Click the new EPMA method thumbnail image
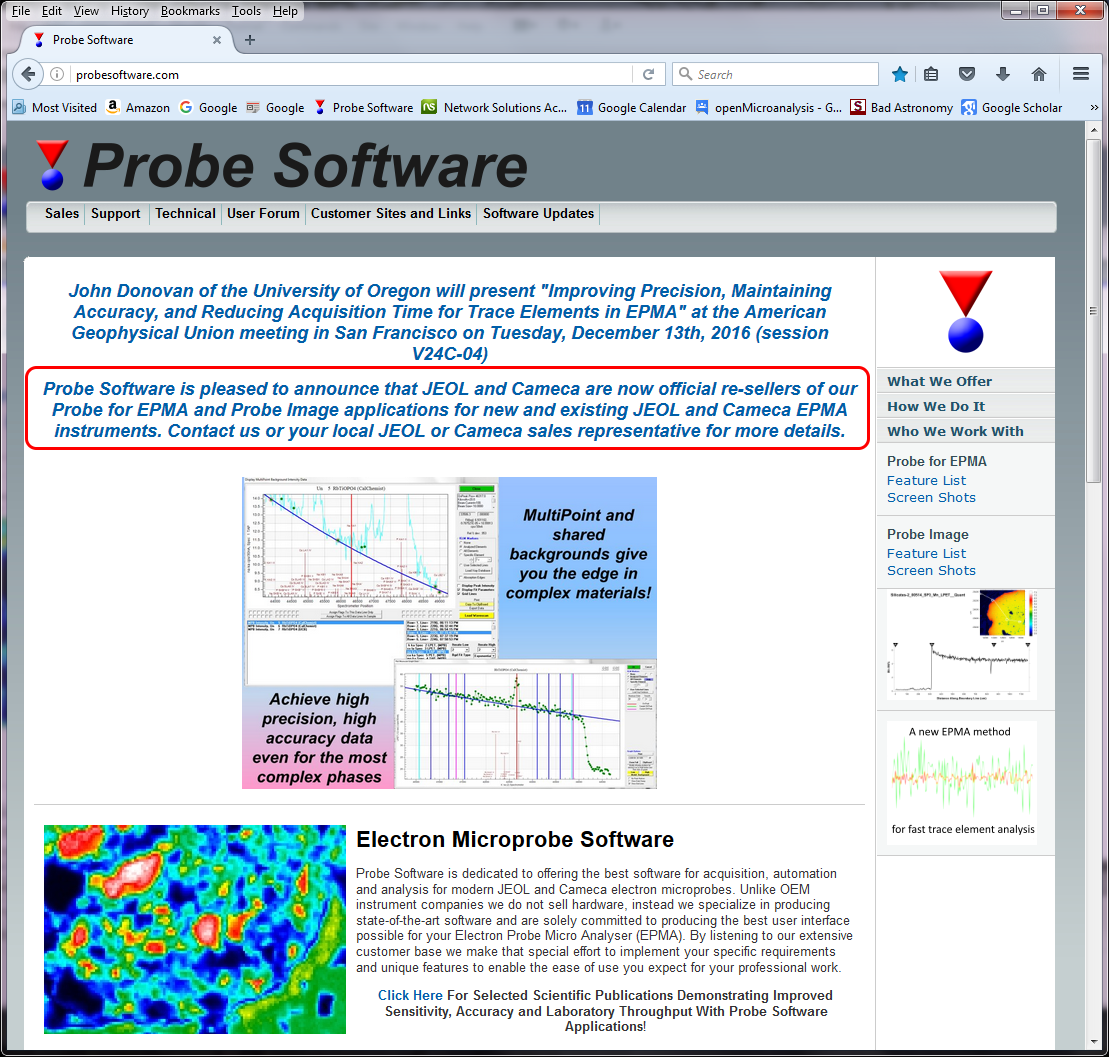Screen dimensions: 1109x1057 pyautogui.click(x=961, y=781)
